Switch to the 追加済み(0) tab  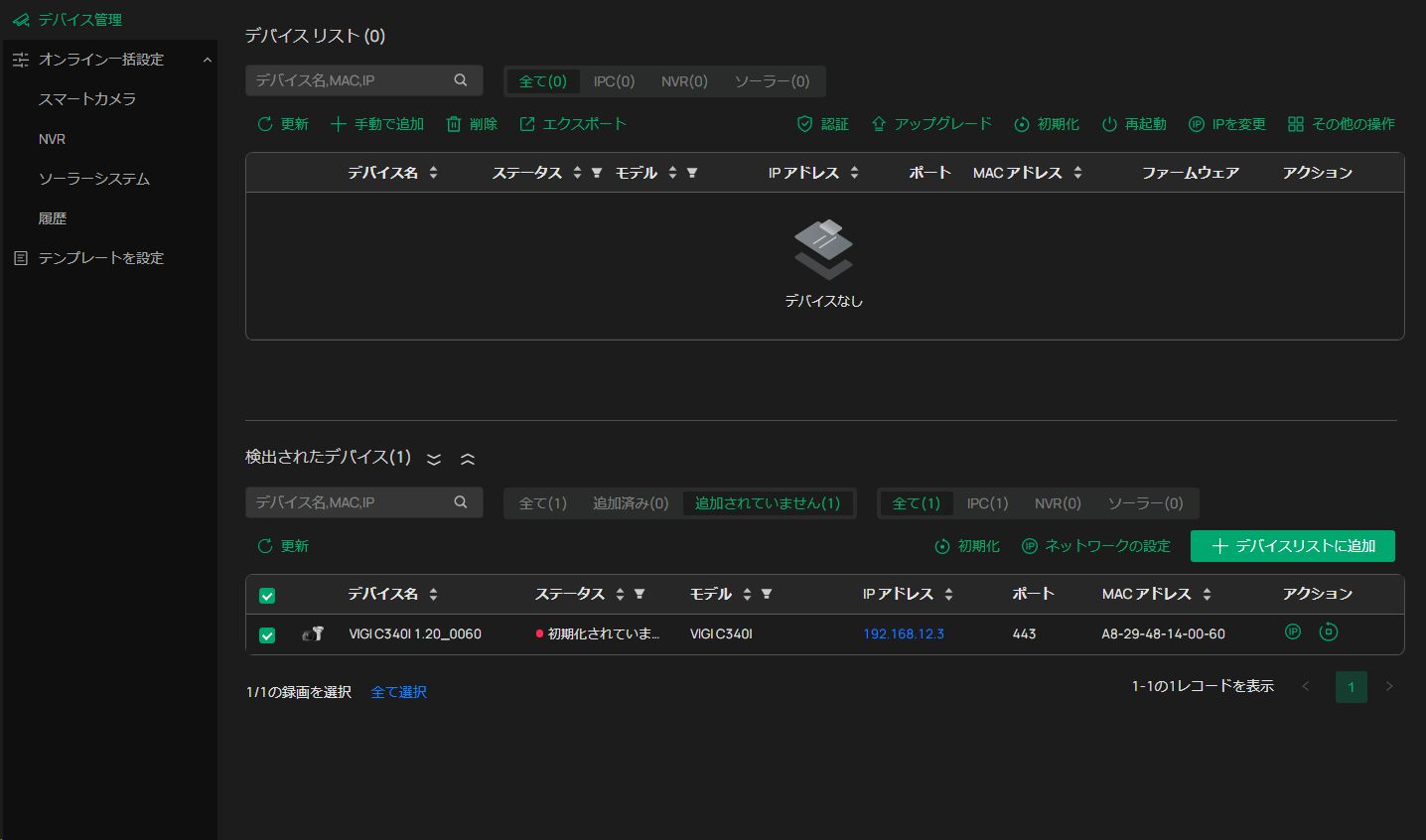(x=631, y=503)
